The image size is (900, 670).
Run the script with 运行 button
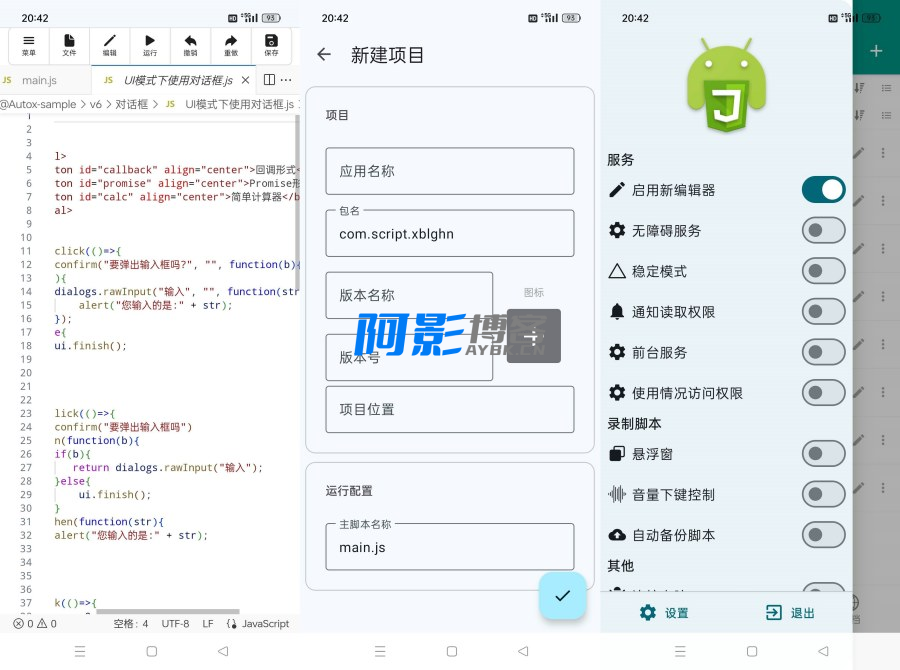click(150, 45)
